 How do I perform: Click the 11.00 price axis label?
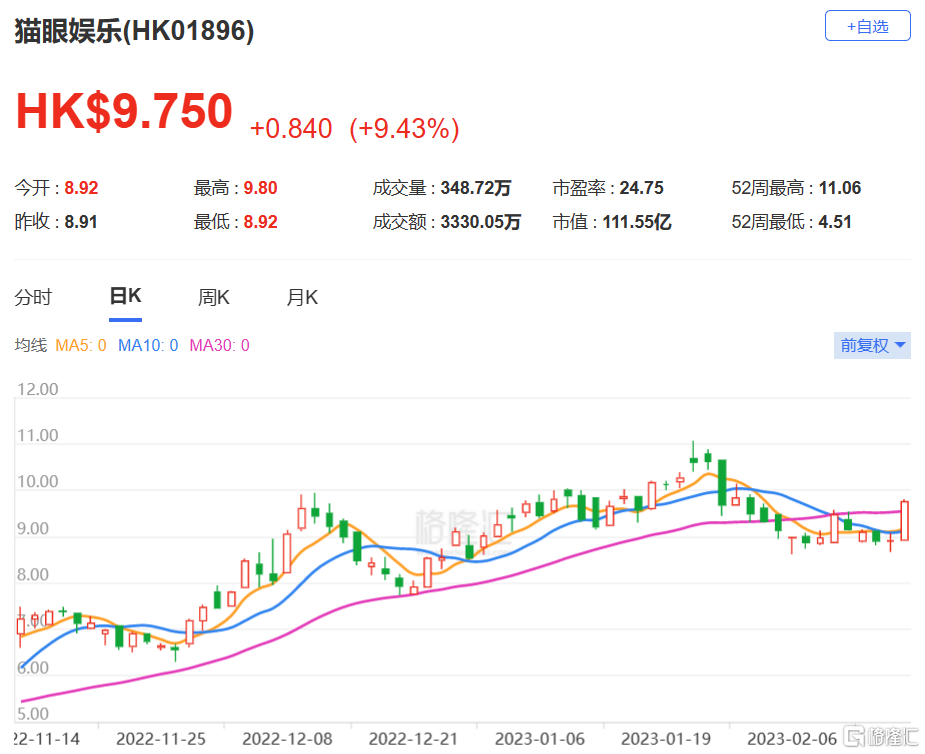pos(38,435)
